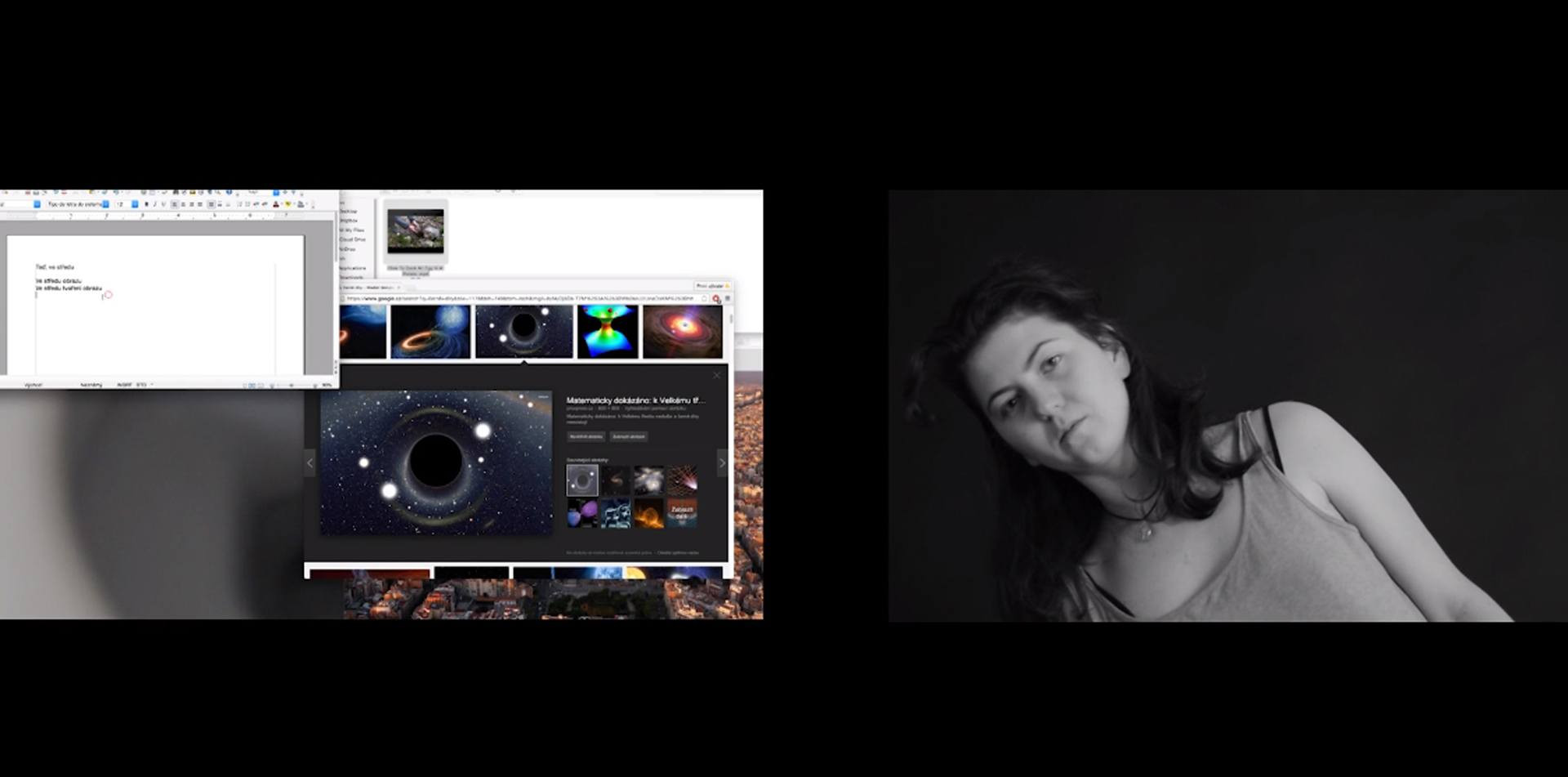The height and width of the screenshot is (777, 1568).
Task: Open the font name dropdown in Writer
Action: (105, 204)
